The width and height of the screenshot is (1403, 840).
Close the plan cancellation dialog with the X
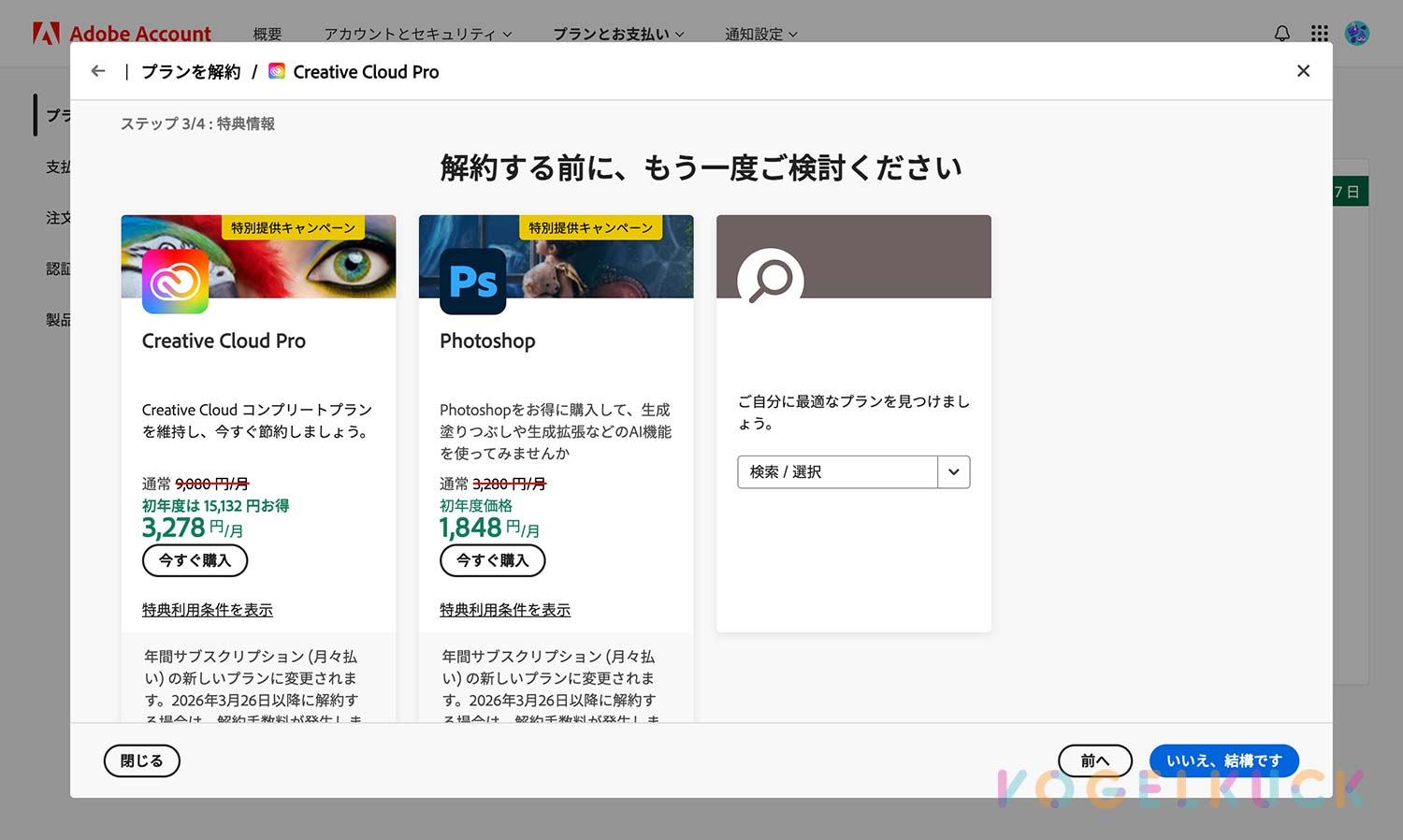1303,70
